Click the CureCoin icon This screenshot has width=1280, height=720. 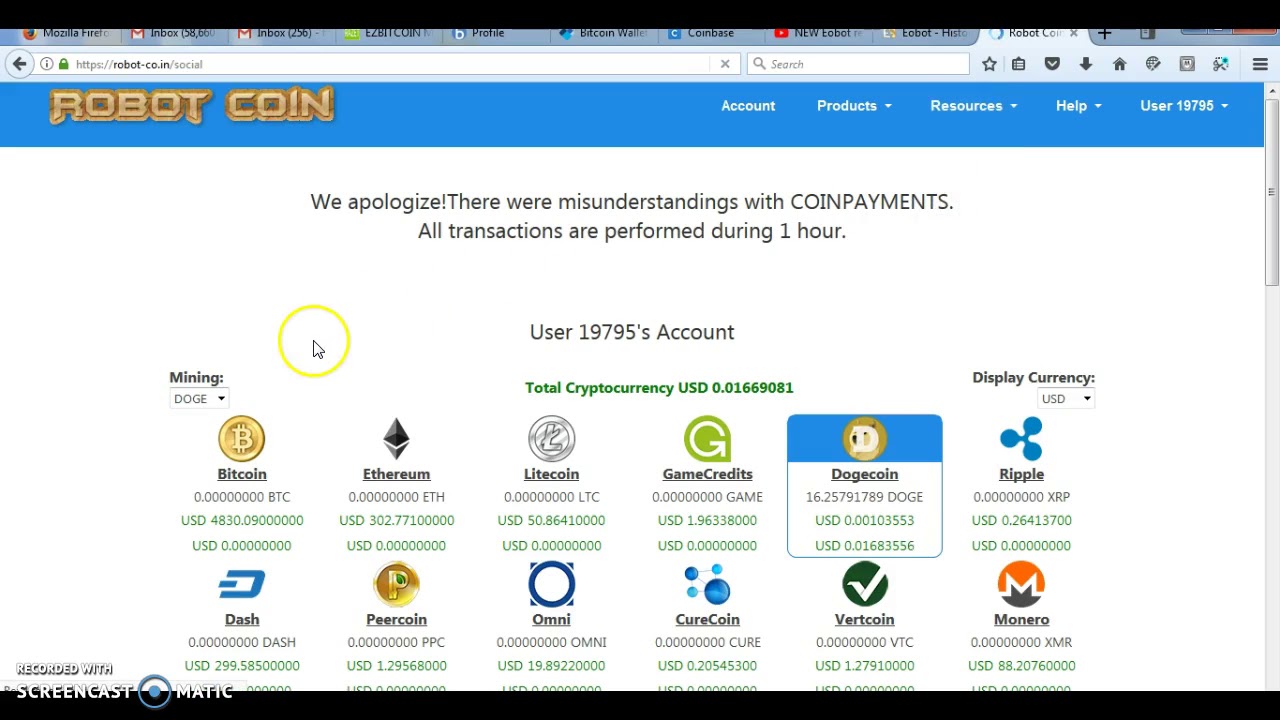click(x=707, y=585)
